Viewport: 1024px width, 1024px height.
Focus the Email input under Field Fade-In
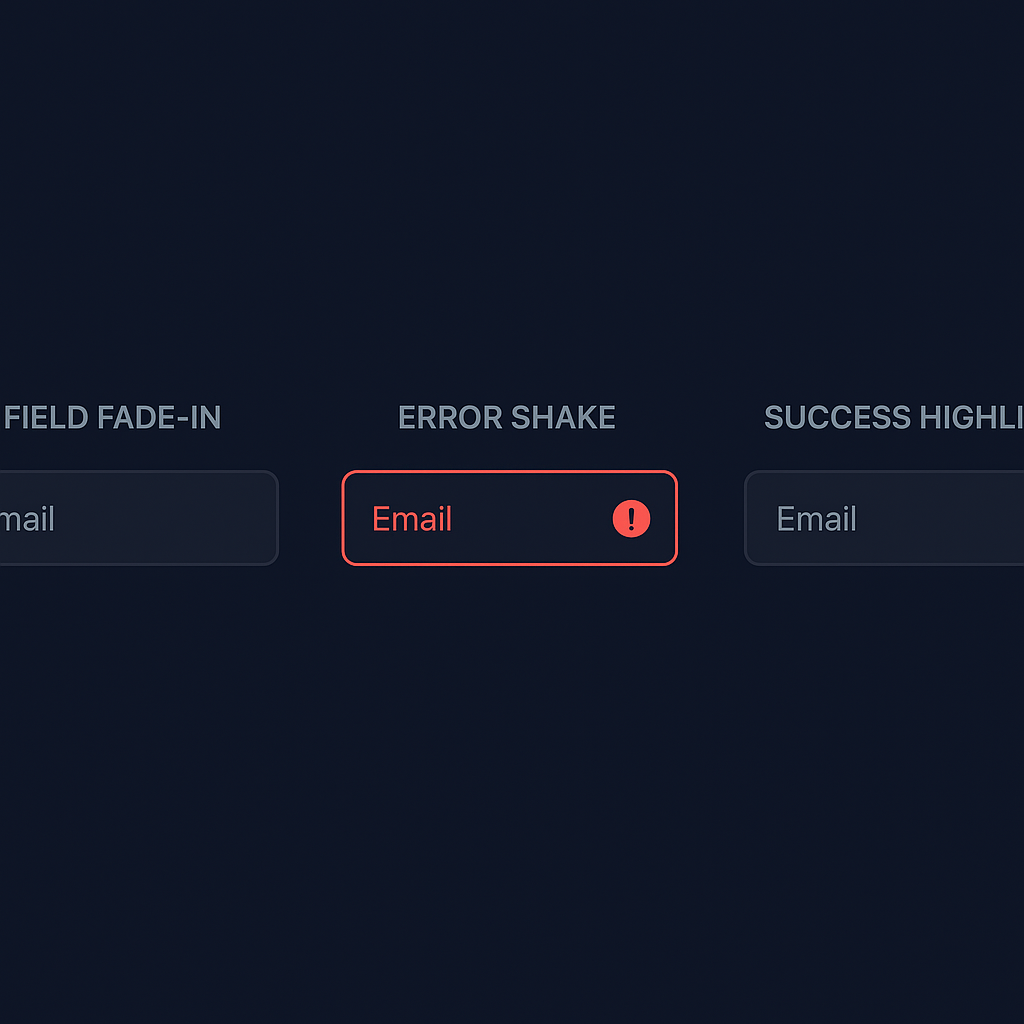[138, 518]
